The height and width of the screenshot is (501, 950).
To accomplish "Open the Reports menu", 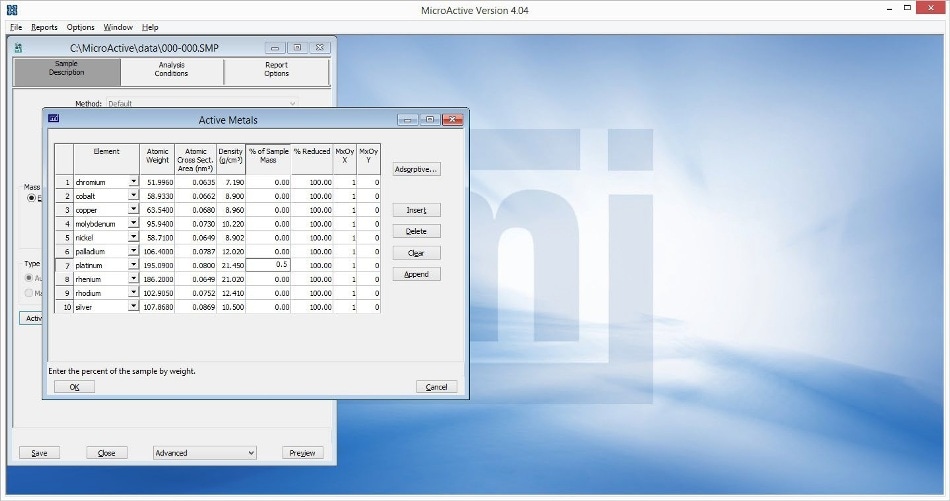I will (x=44, y=27).
